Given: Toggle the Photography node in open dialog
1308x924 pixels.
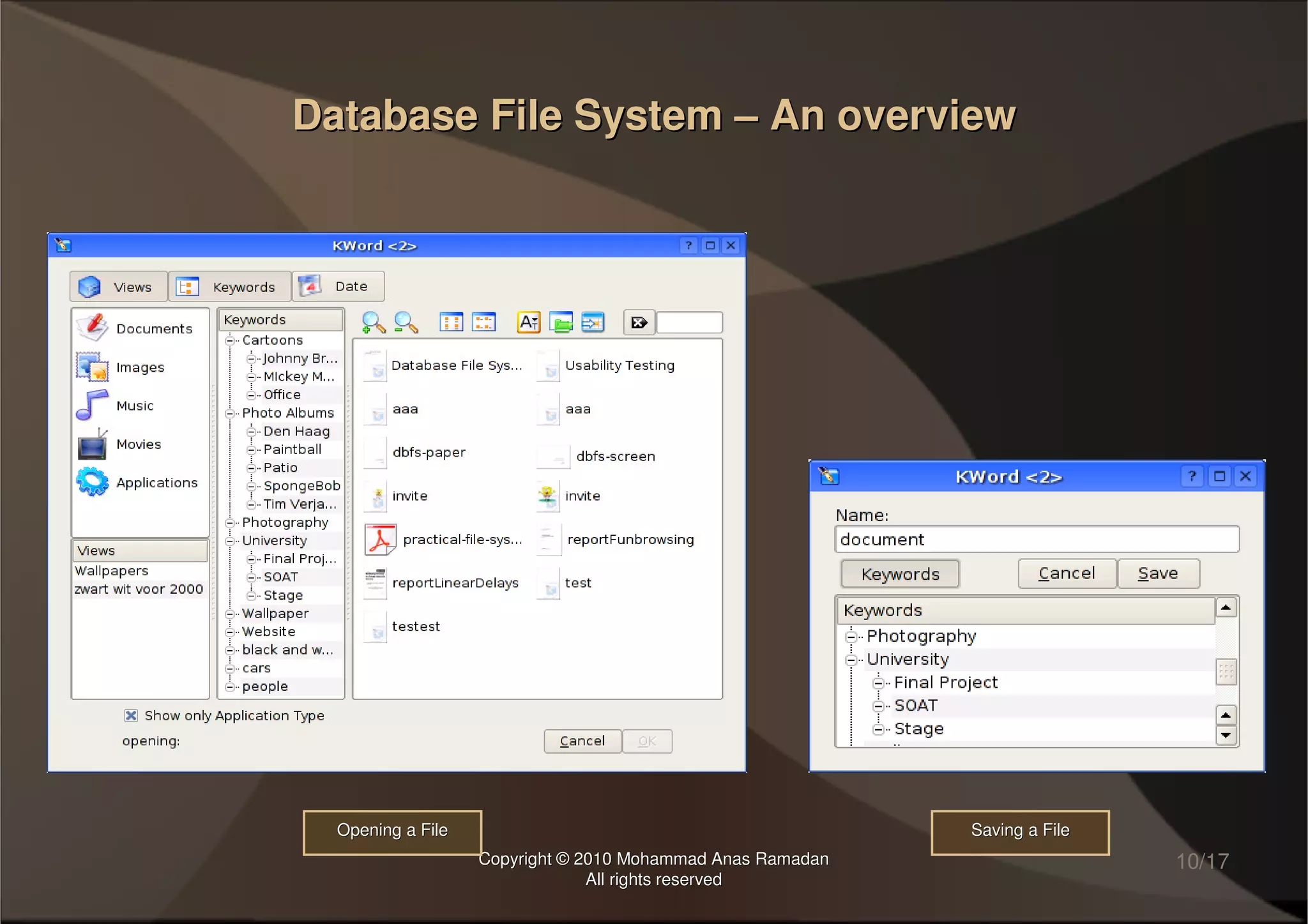Looking at the screenshot, I should point(230,522).
